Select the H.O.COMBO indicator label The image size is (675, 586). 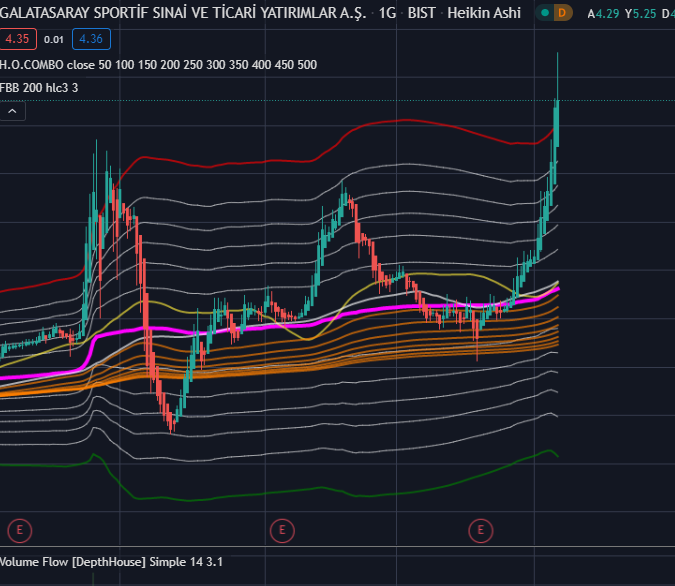pyautogui.click(x=158, y=65)
